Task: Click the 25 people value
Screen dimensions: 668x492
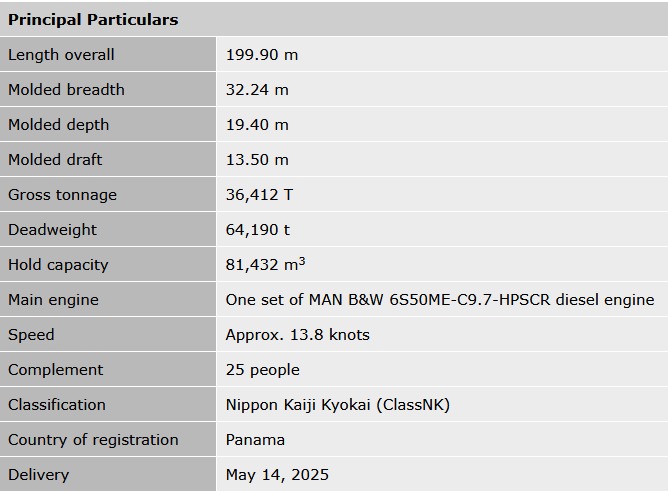Action: [263, 370]
